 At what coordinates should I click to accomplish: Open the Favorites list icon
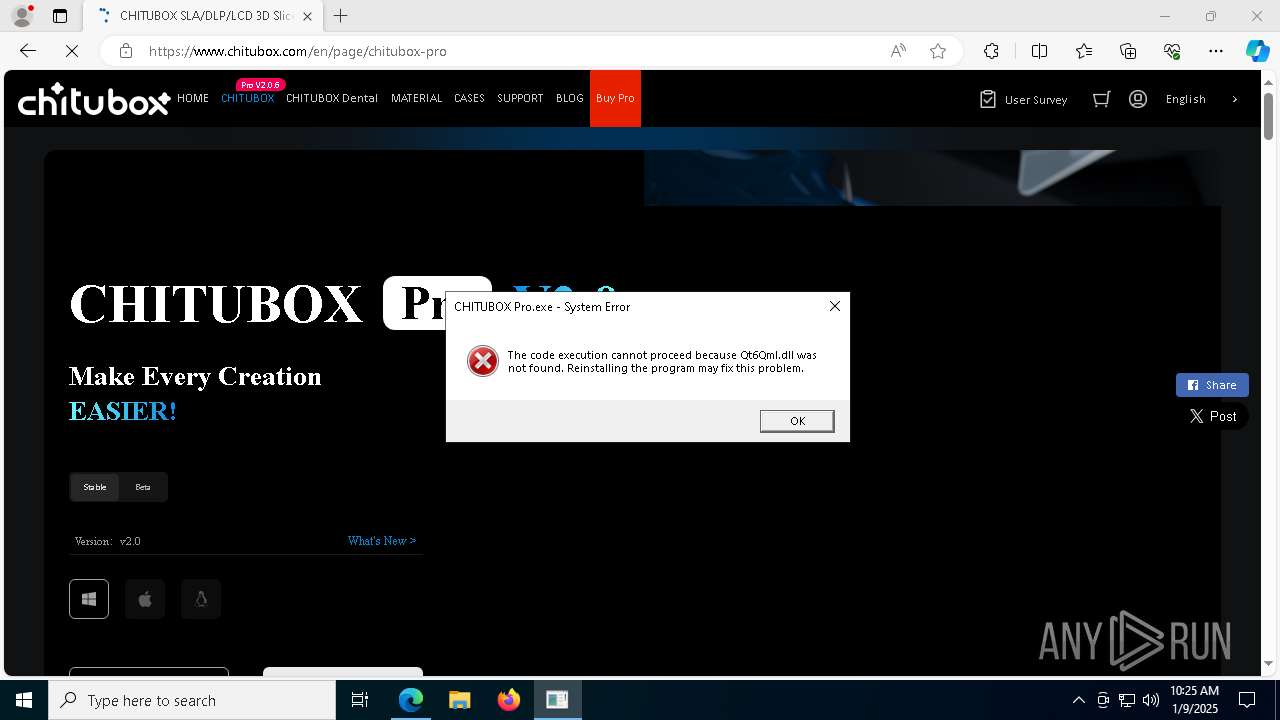click(x=1084, y=51)
